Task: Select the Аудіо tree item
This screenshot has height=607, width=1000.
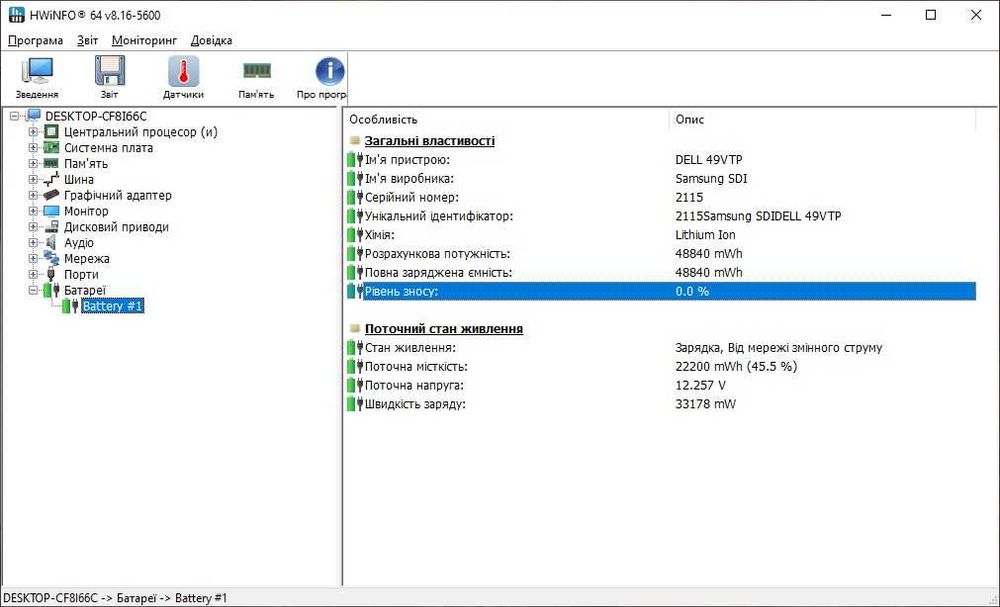Action: [x=79, y=243]
